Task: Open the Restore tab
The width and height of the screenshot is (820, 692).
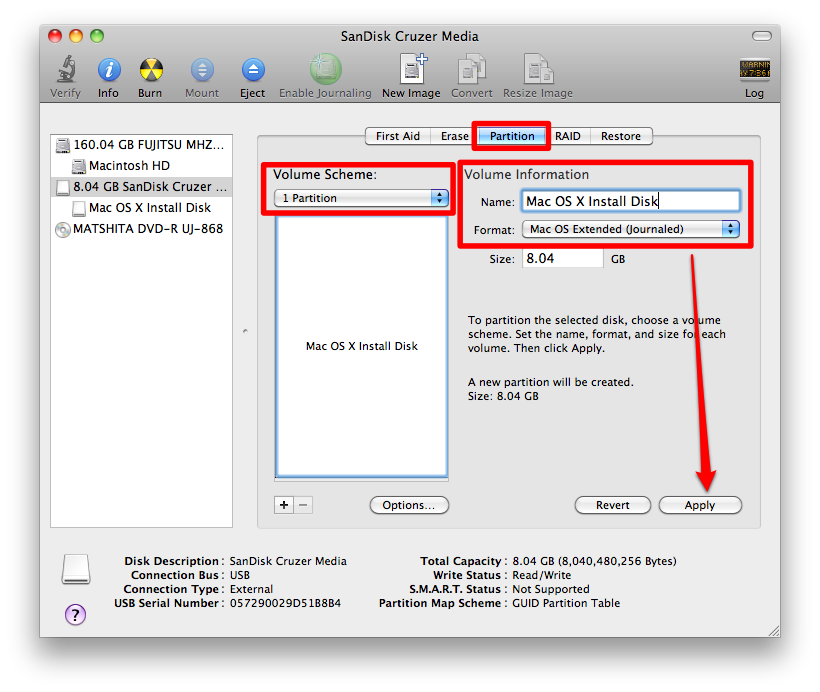Action: (x=621, y=136)
